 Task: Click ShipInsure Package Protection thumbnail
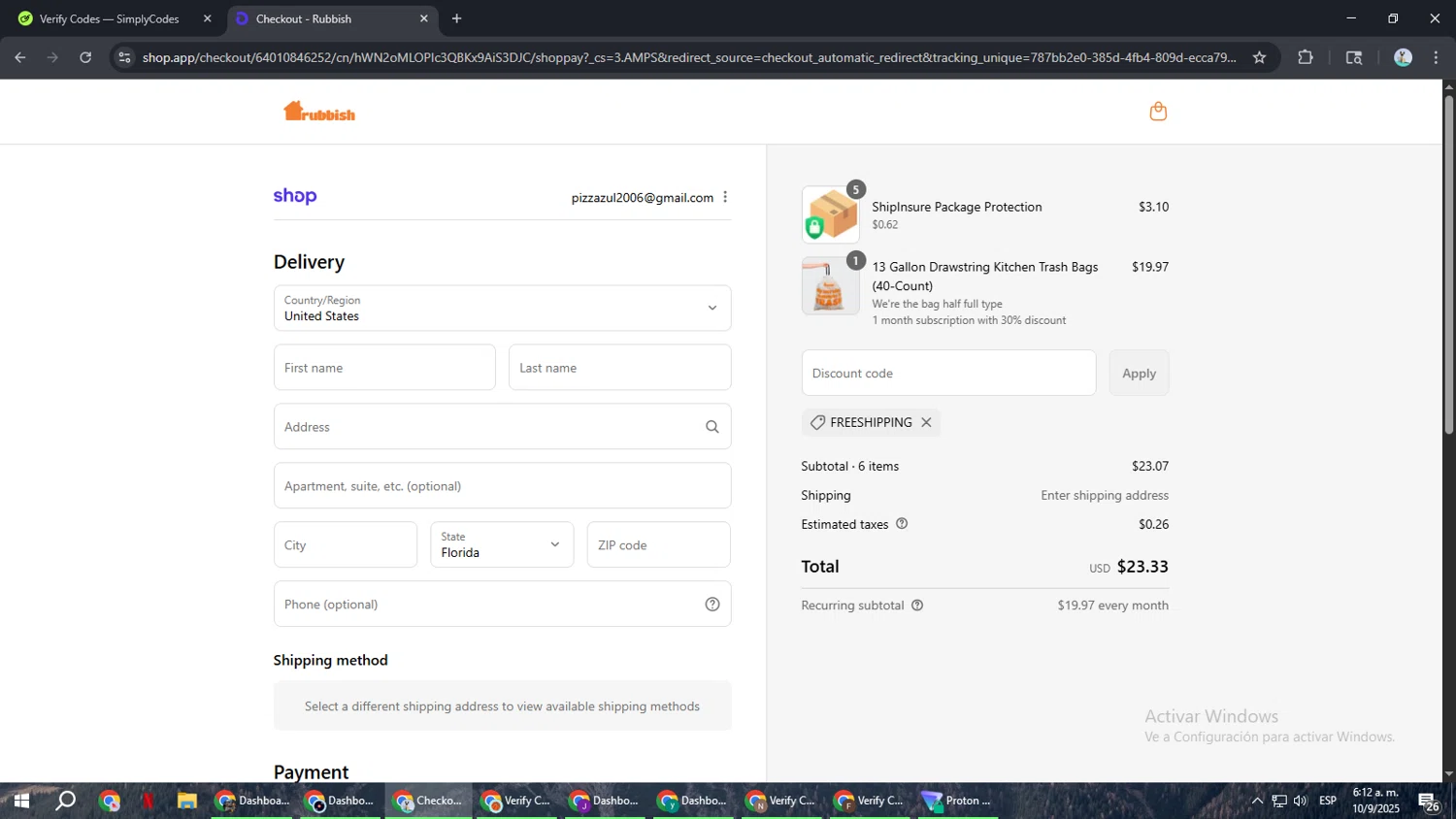[830, 214]
